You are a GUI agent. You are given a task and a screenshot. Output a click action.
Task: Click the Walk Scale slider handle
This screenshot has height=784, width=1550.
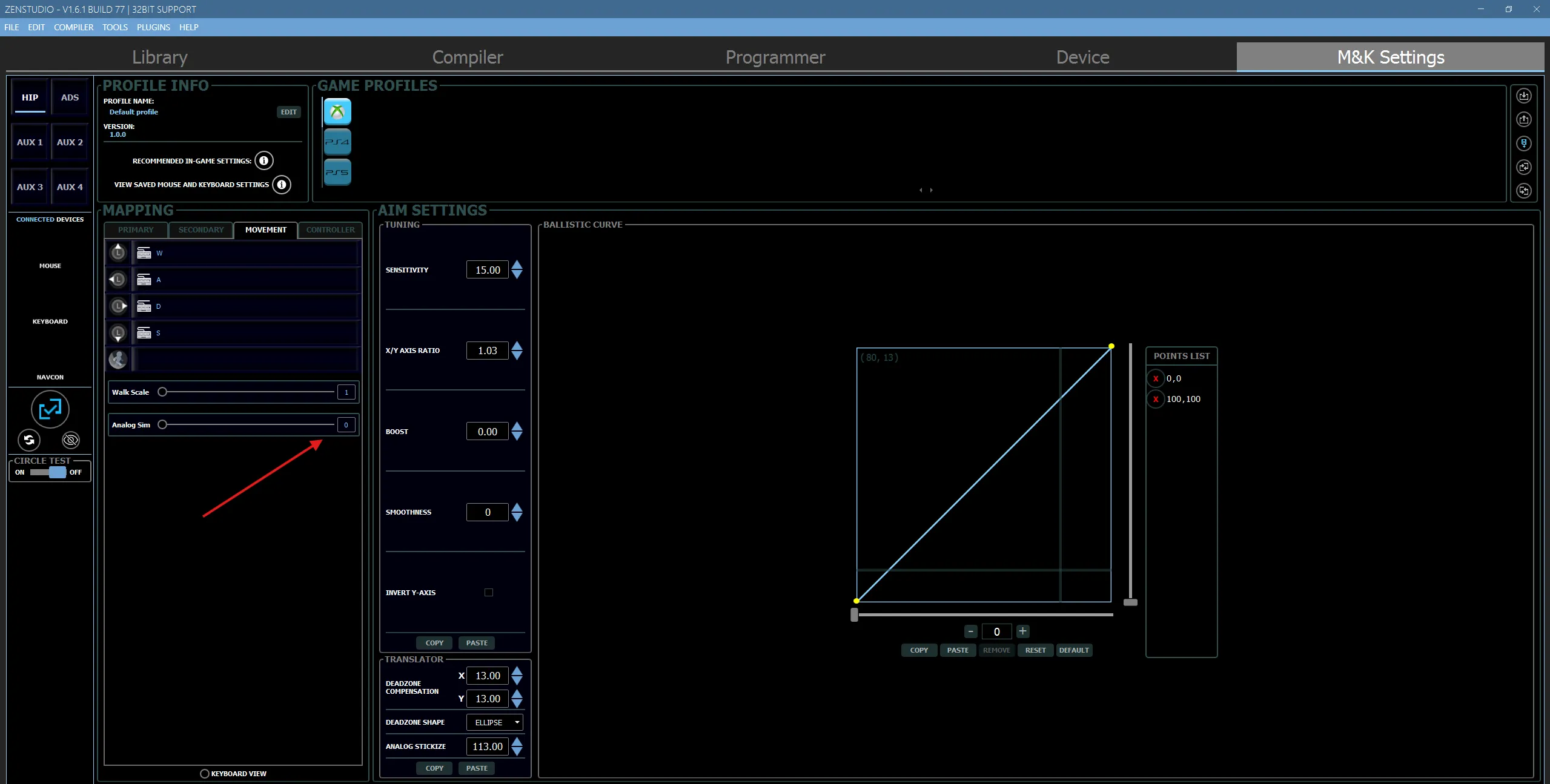(162, 392)
